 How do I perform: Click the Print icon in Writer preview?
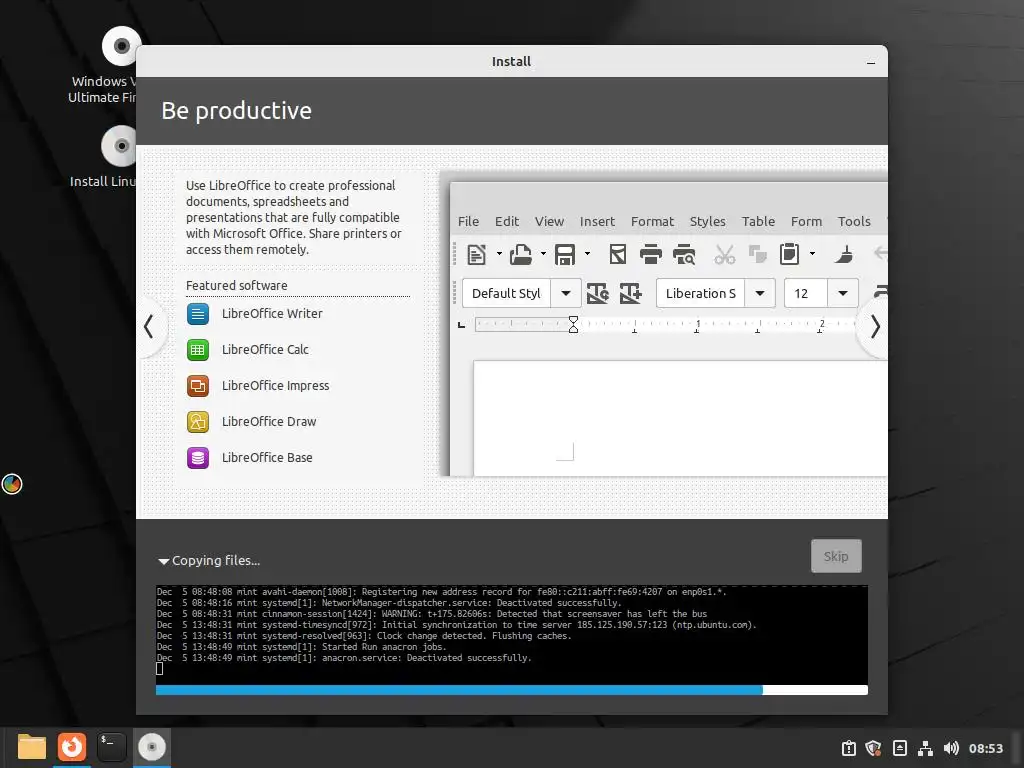tap(650, 254)
